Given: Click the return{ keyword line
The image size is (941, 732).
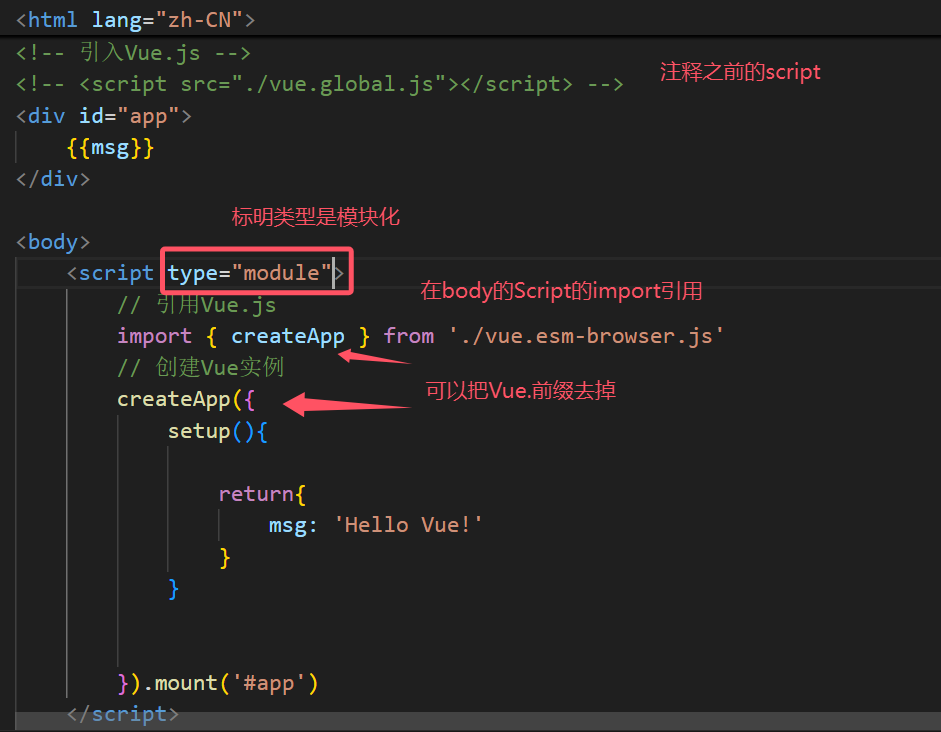Looking at the screenshot, I should click(x=262, y=494).
